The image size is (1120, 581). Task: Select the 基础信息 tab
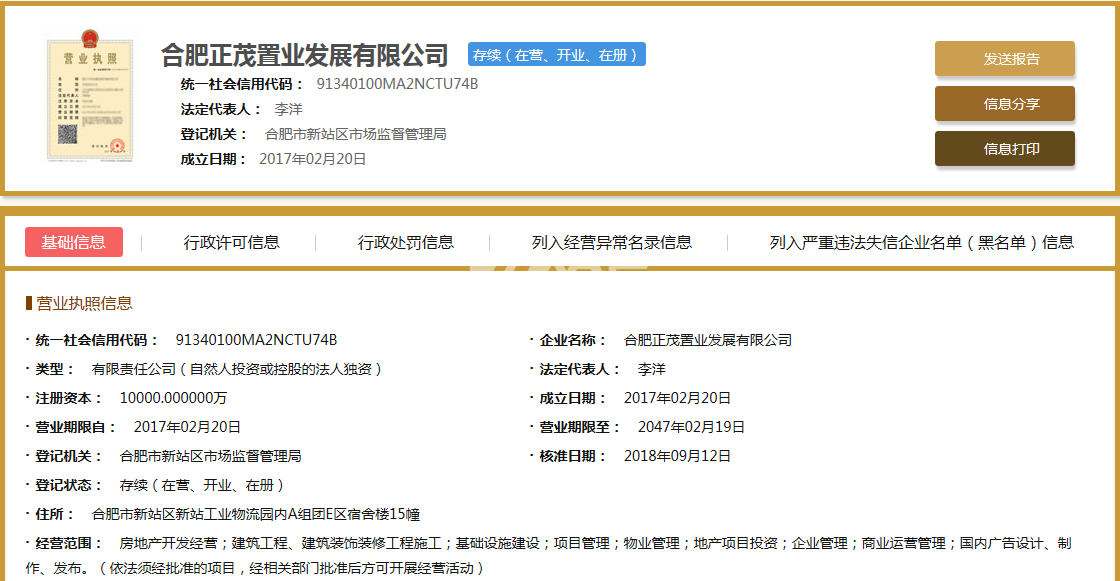74,242
